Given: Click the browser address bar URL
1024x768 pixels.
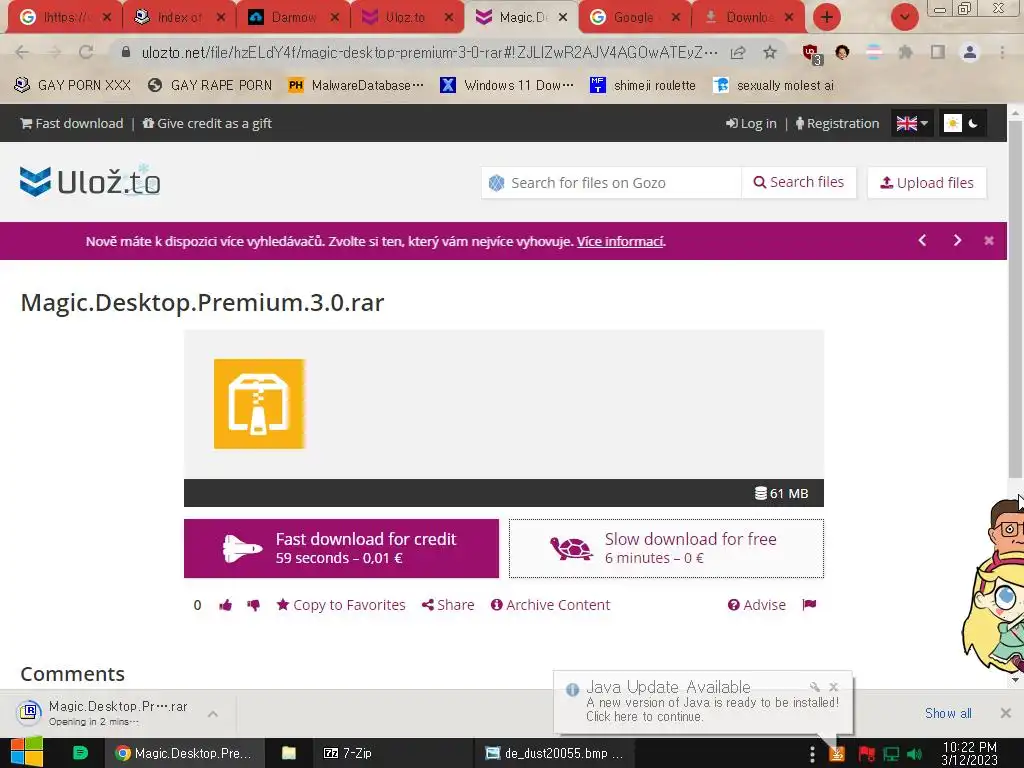Looking at the screenshot, I should point(429,52).
